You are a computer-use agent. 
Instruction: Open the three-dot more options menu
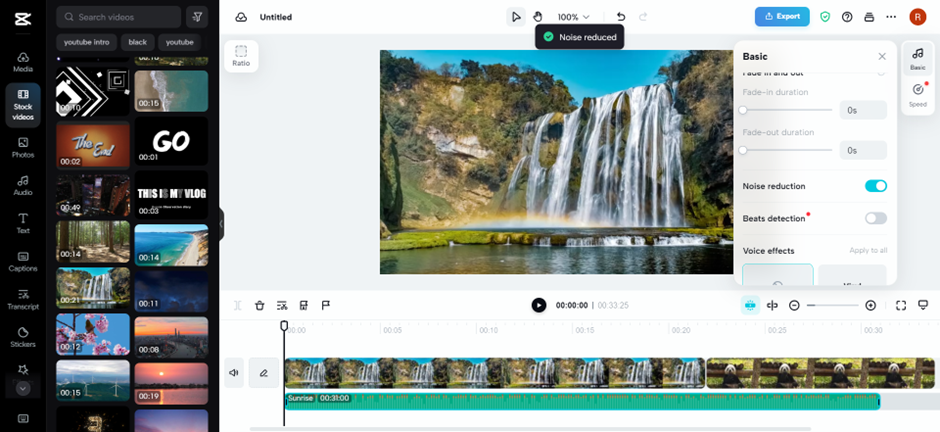tap(891, 17)
